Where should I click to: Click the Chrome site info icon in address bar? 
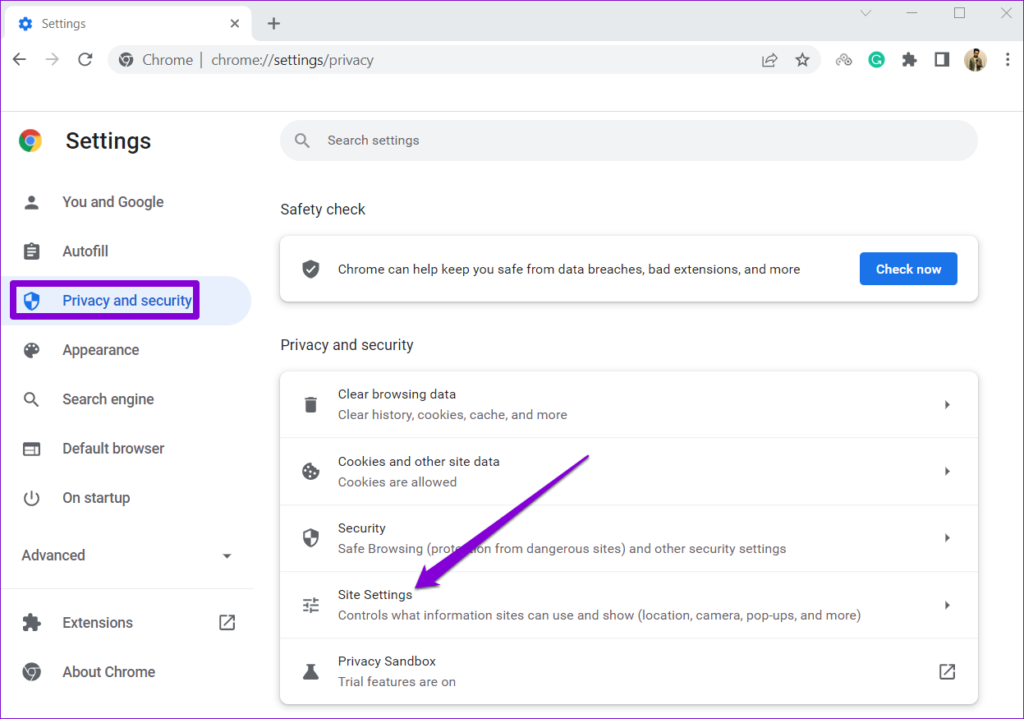pyautogui.click(x=126, y=60)
